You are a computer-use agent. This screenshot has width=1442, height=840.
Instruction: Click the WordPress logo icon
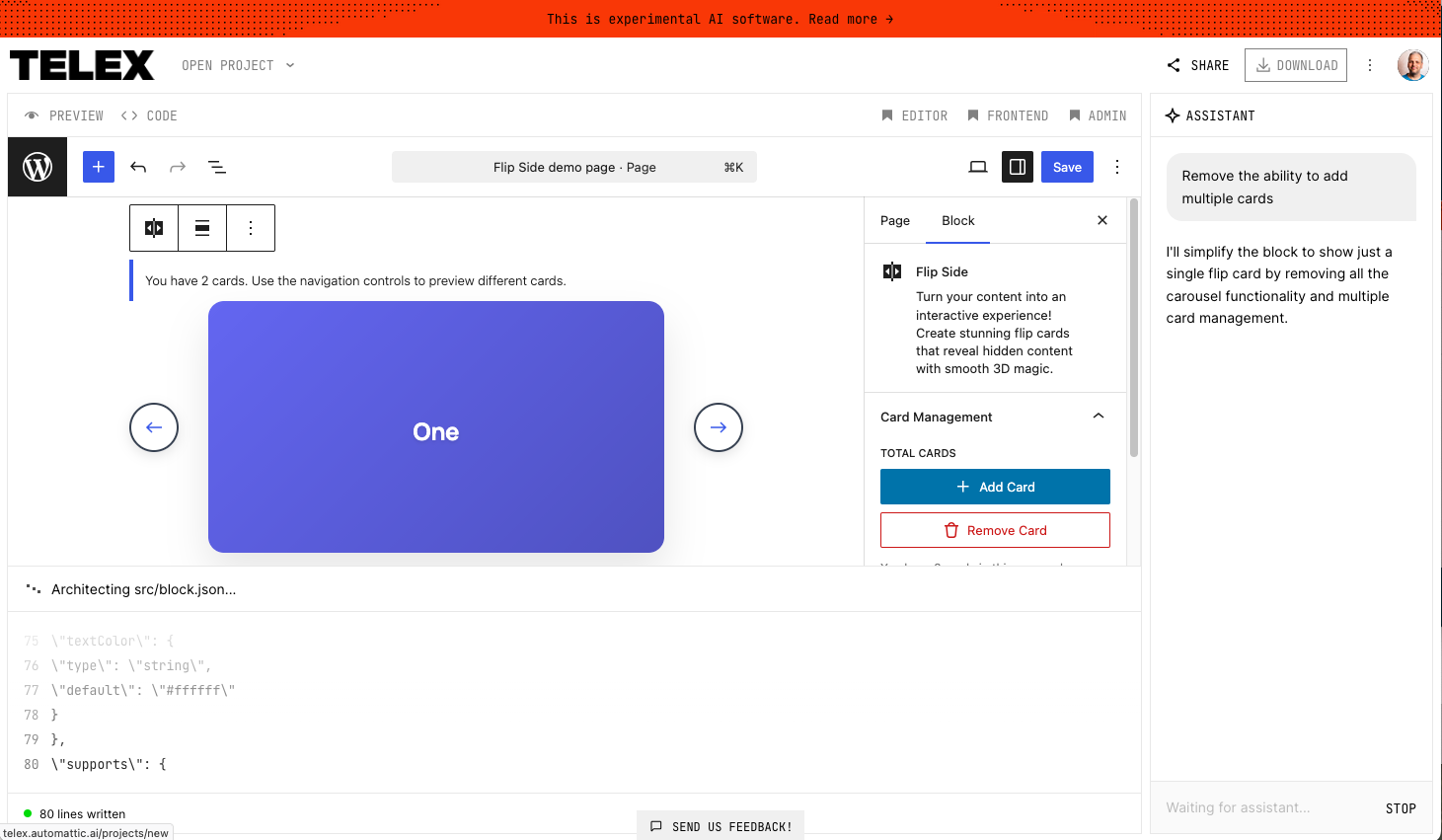point(37,166)
